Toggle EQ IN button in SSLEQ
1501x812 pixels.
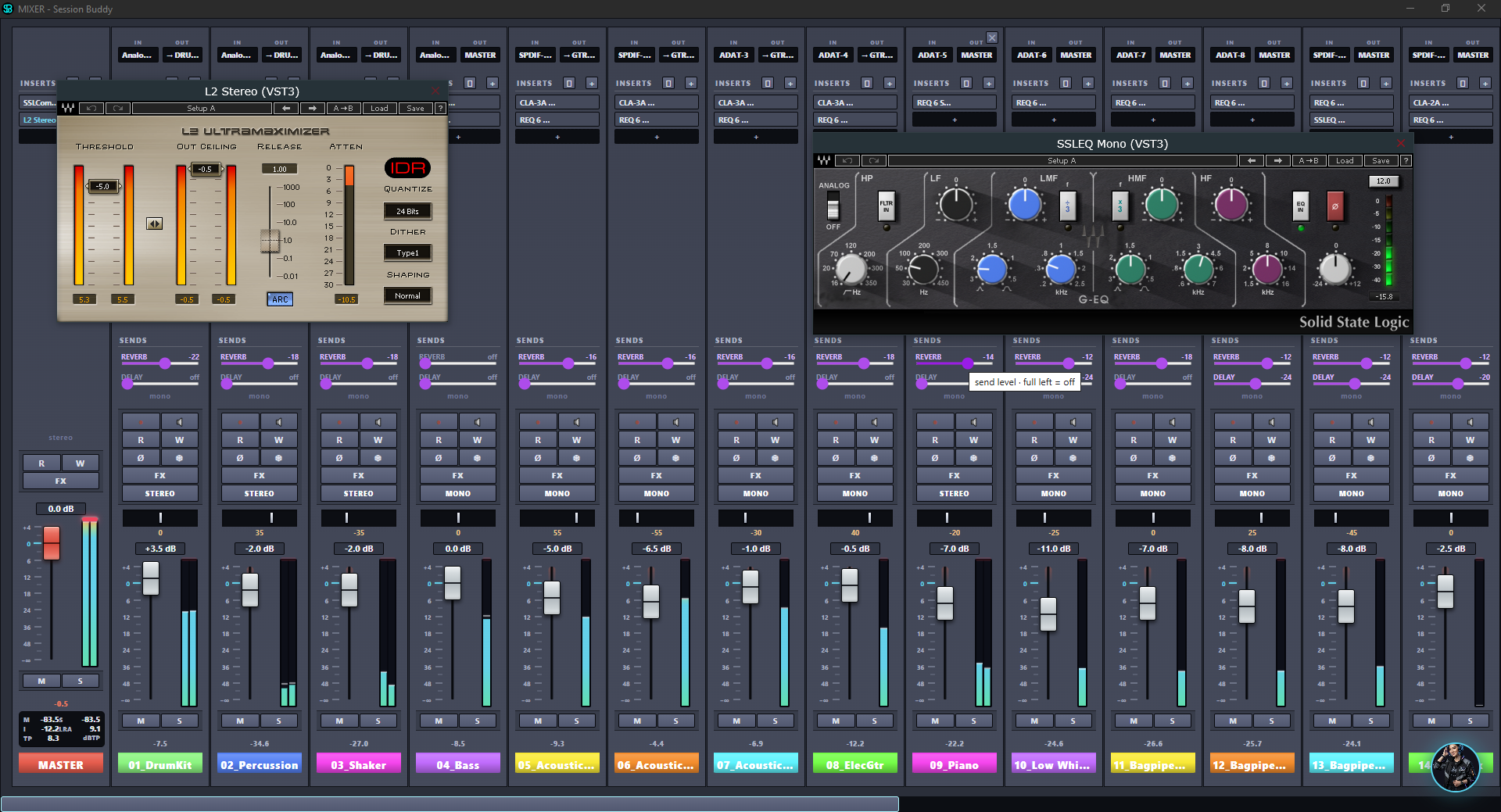pos(1300,206)
